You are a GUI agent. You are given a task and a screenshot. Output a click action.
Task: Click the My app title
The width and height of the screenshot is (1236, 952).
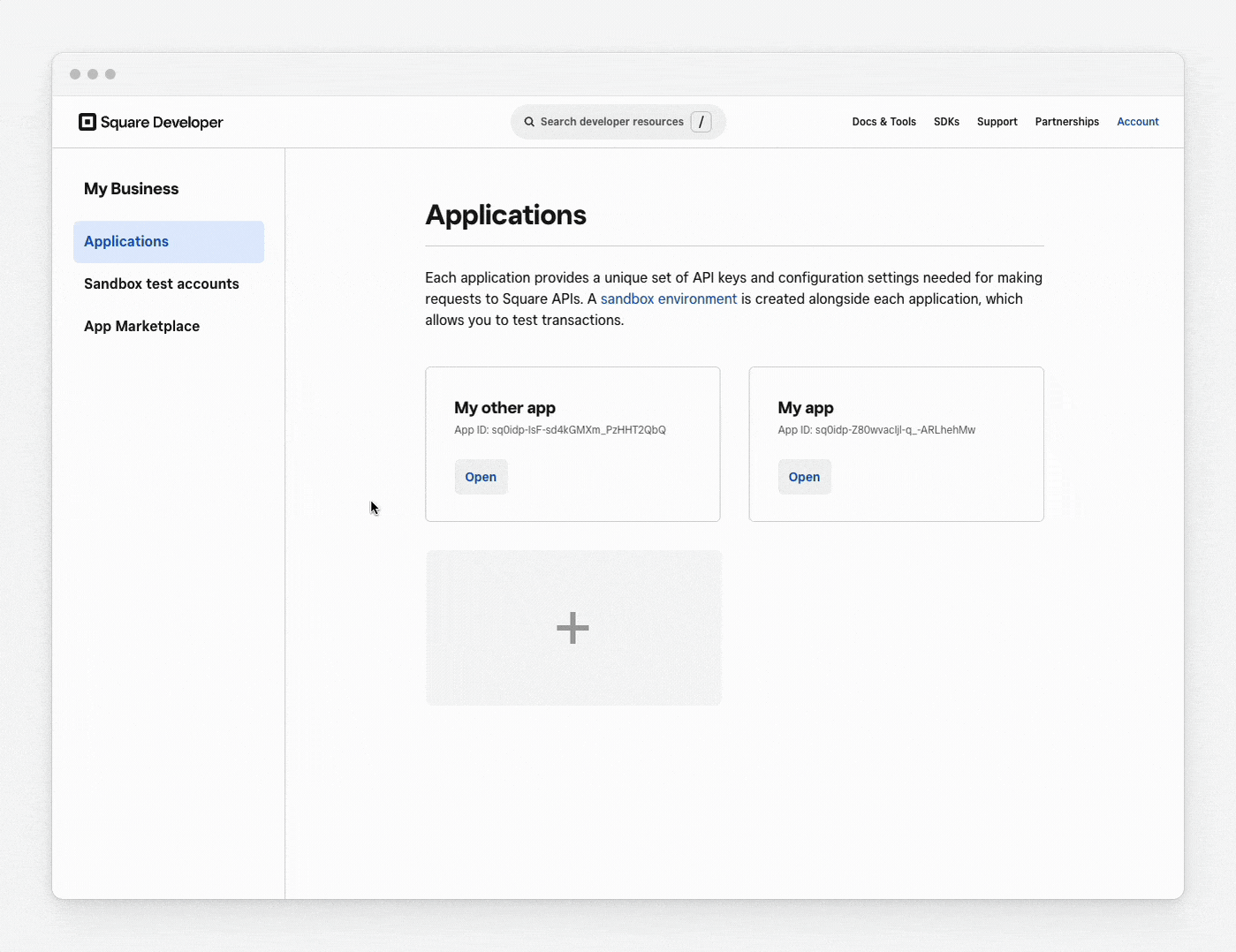click(806, 408)
